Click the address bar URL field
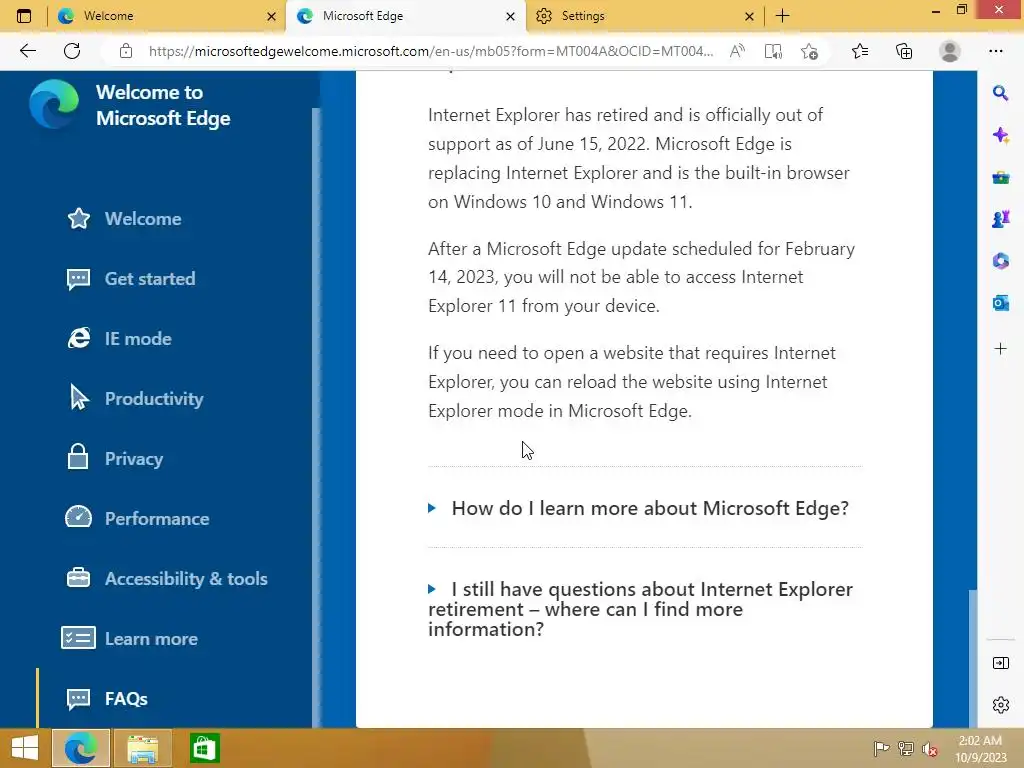The image size is (1024, 768). pyautogui.click(x=430, y=51)
